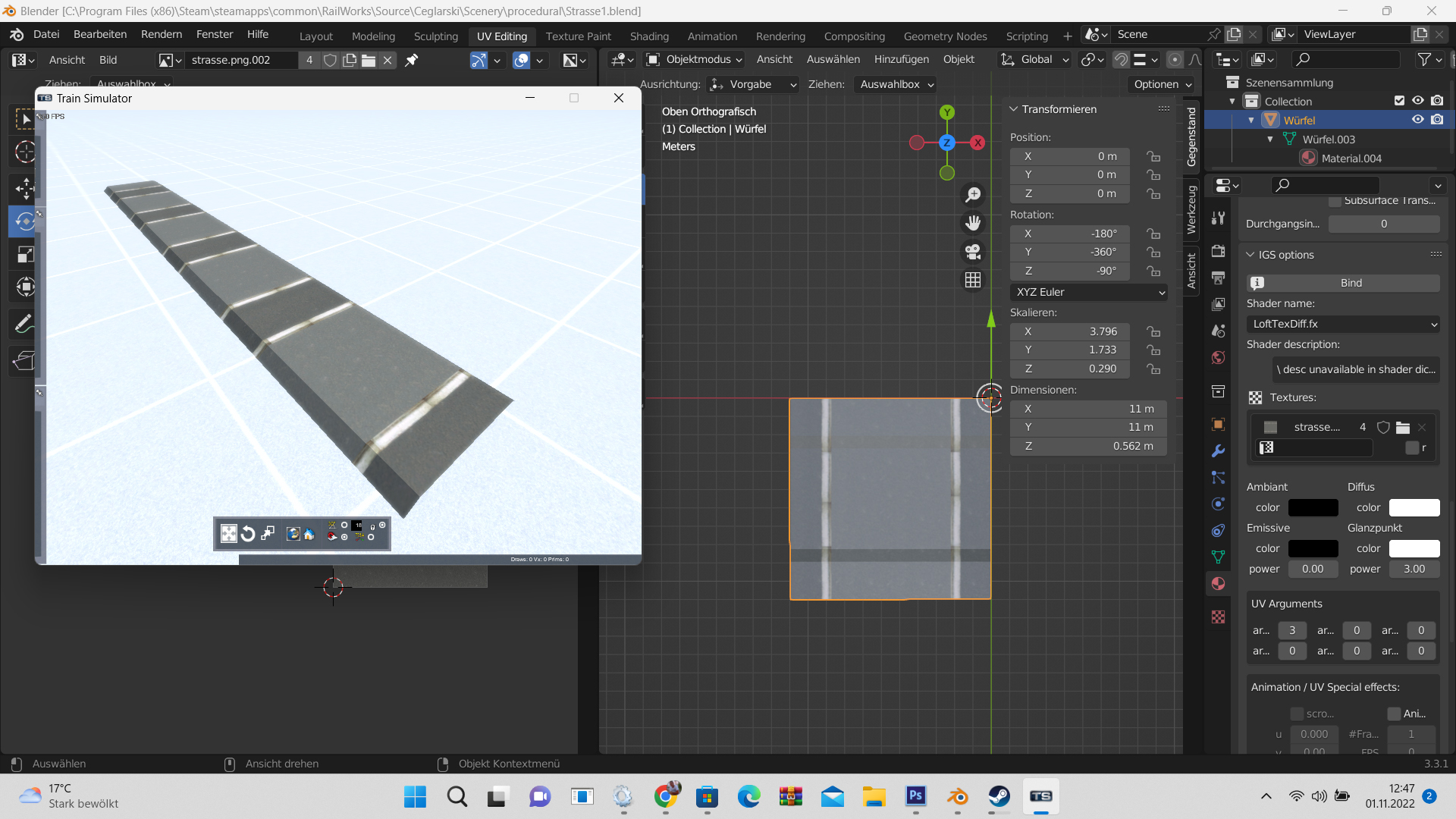This screenshot has width=1456, height=819.
Task: Click the viewport pan hand icon
Action: coord(973,223)
